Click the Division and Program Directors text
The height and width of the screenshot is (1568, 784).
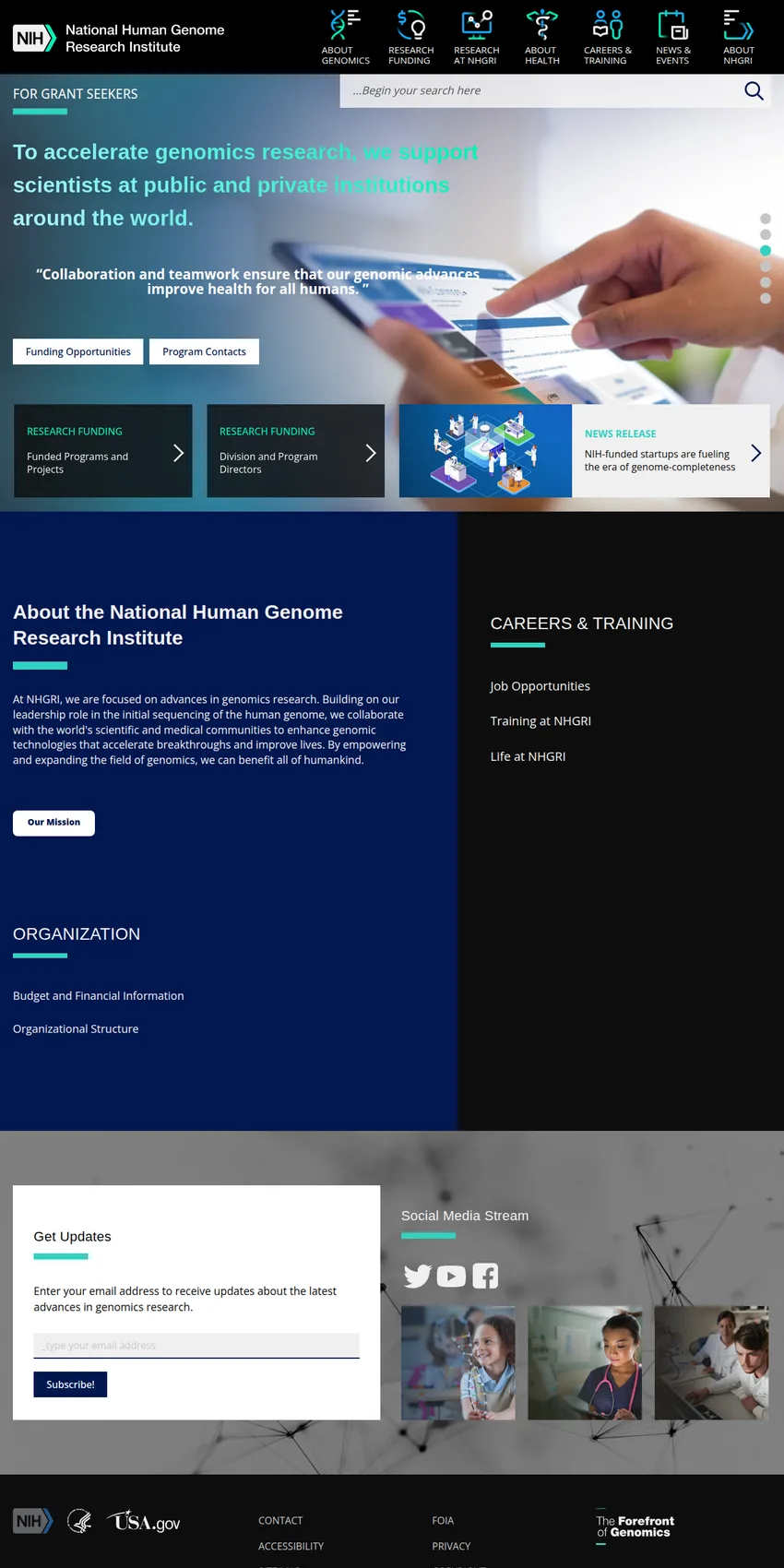coord(268,463)
